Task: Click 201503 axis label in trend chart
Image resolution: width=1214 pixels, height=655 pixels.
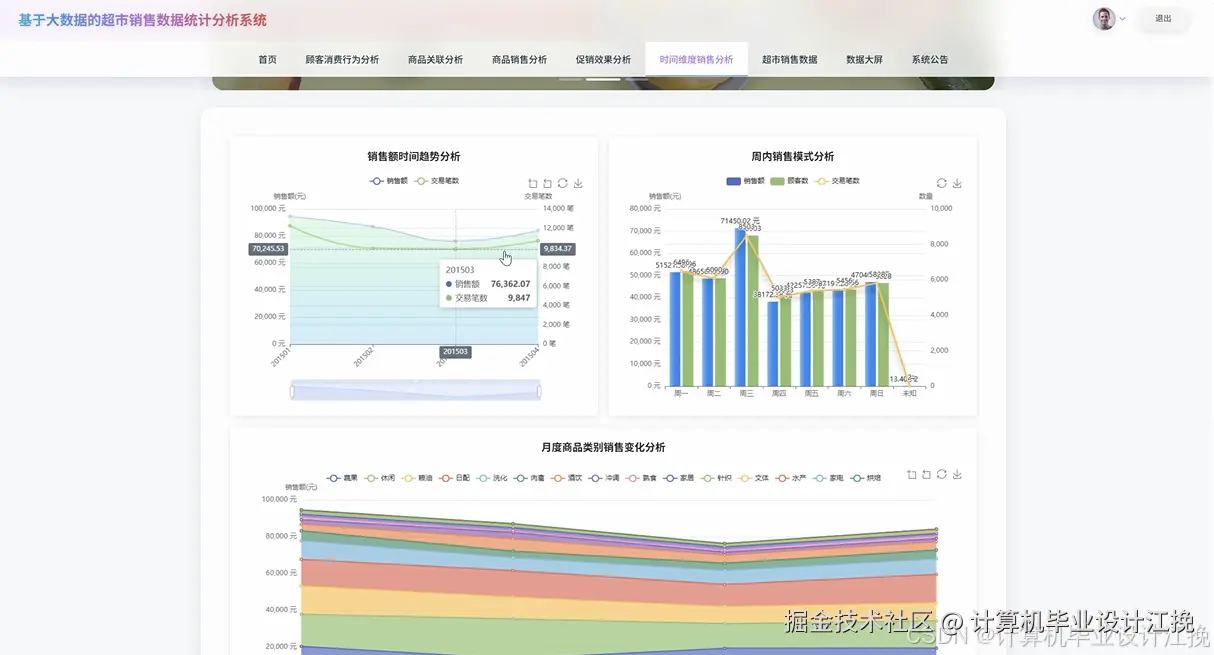Action: (x=455, y=352)
